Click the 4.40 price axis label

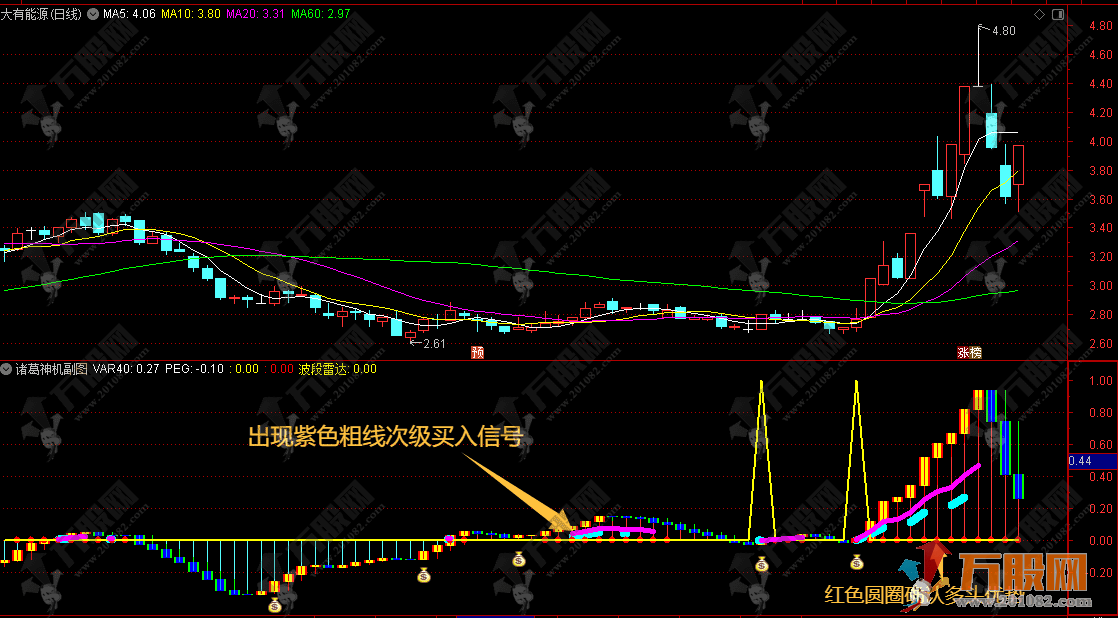click(1101, 83)
